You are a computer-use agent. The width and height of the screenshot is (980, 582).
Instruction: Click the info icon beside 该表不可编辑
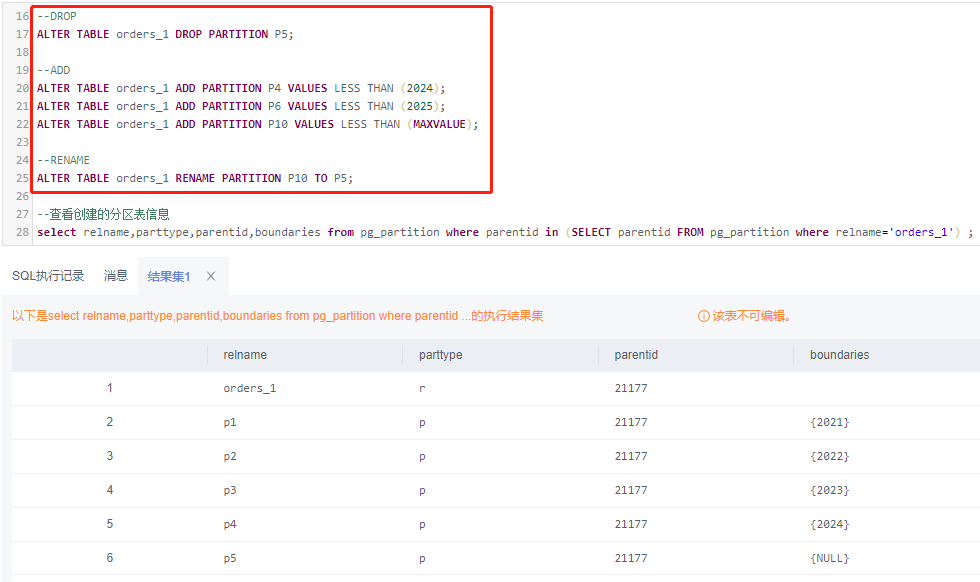(703, 316)
